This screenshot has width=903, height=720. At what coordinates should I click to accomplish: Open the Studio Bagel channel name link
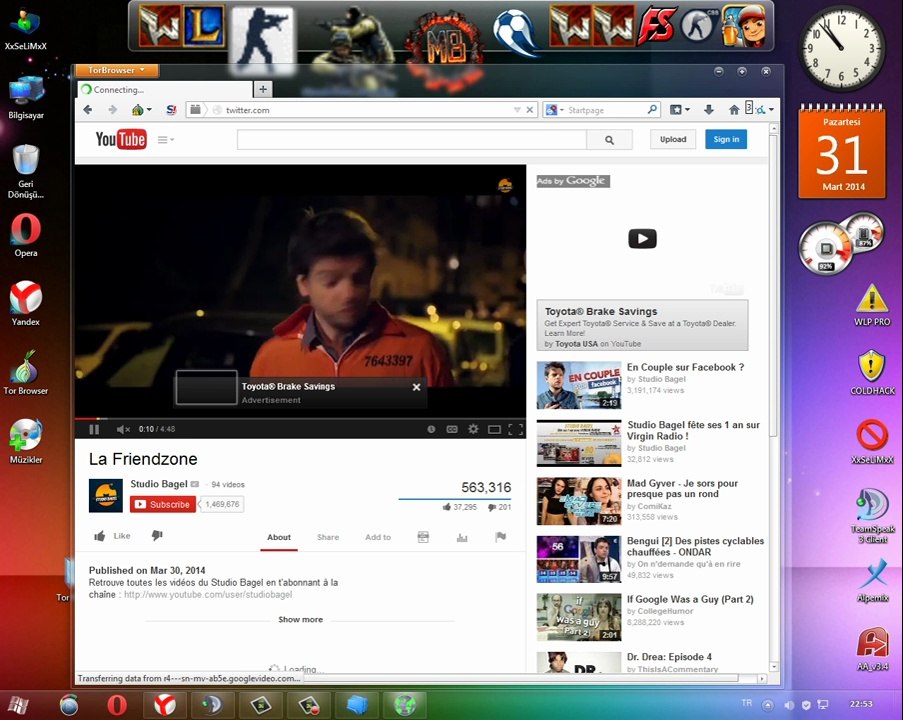[x=159, y=484]
